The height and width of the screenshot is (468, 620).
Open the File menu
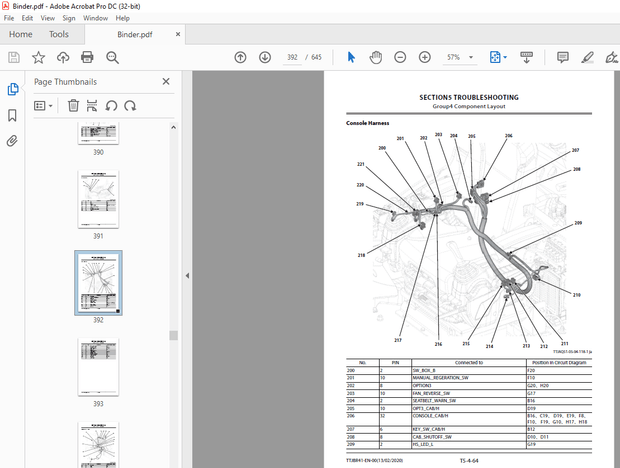click(9, 18)
